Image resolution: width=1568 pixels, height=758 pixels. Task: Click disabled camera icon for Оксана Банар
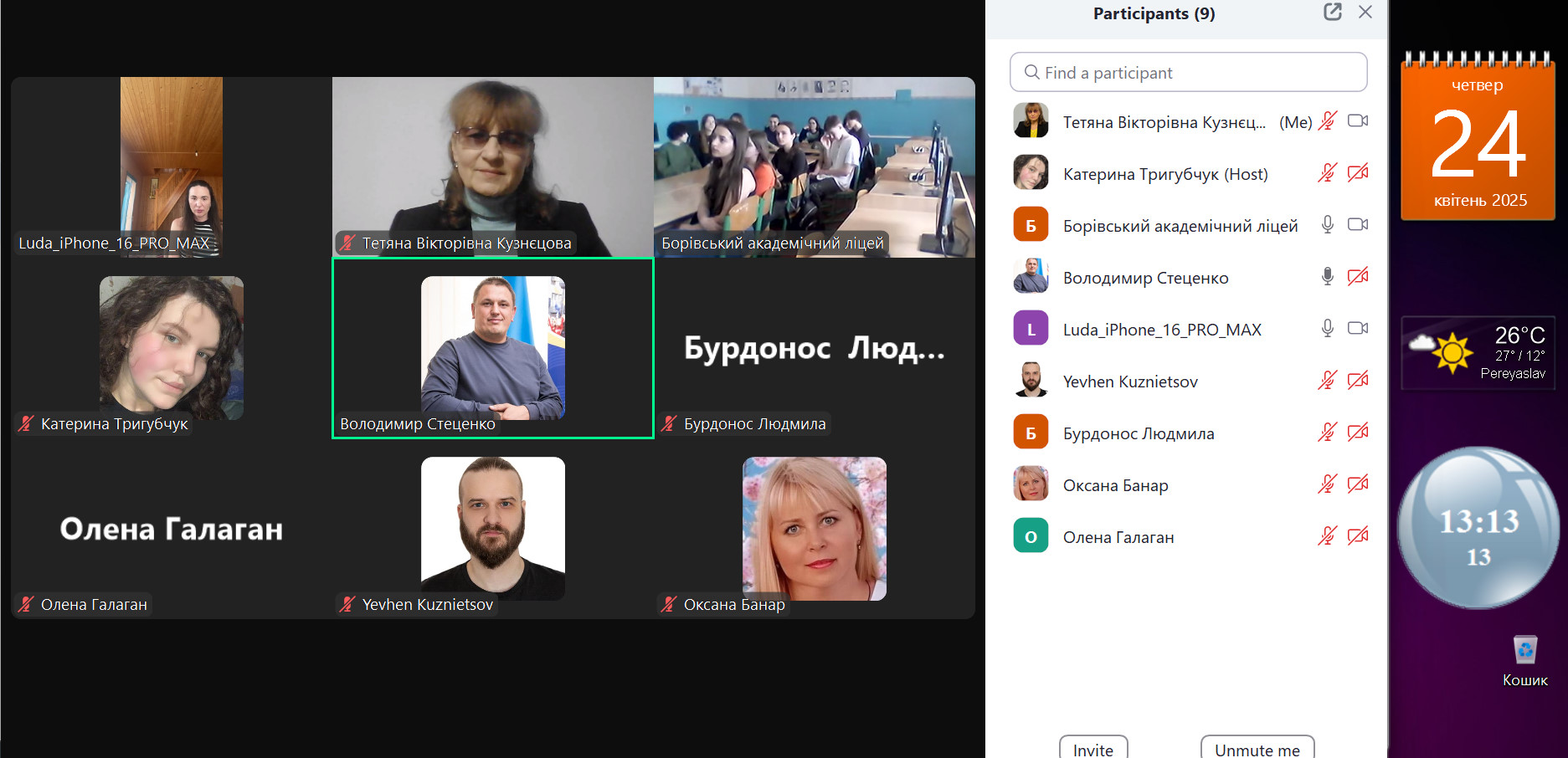pos(1358,484)
